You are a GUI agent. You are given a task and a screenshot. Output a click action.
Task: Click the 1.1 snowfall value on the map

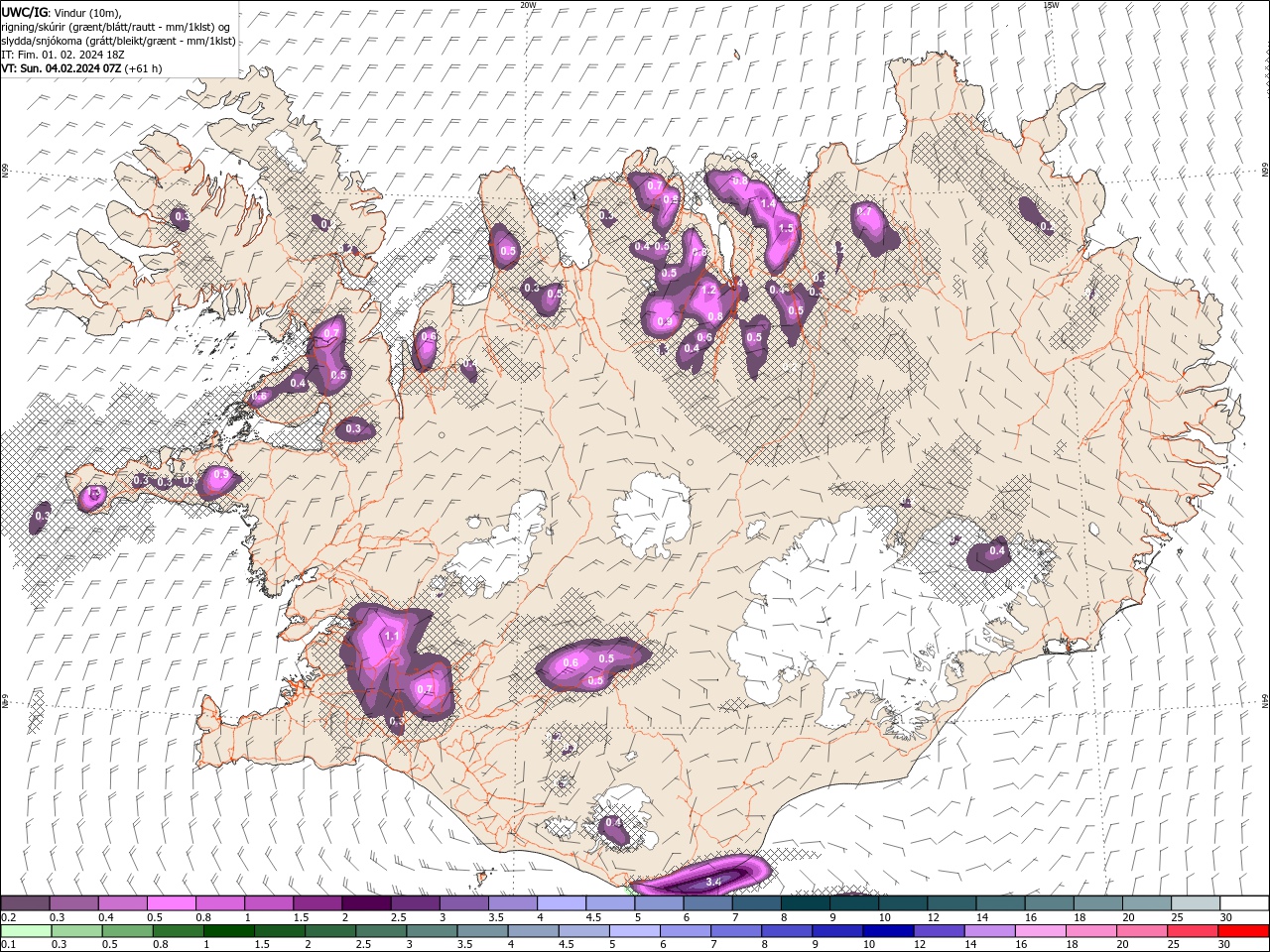[391, 637]
